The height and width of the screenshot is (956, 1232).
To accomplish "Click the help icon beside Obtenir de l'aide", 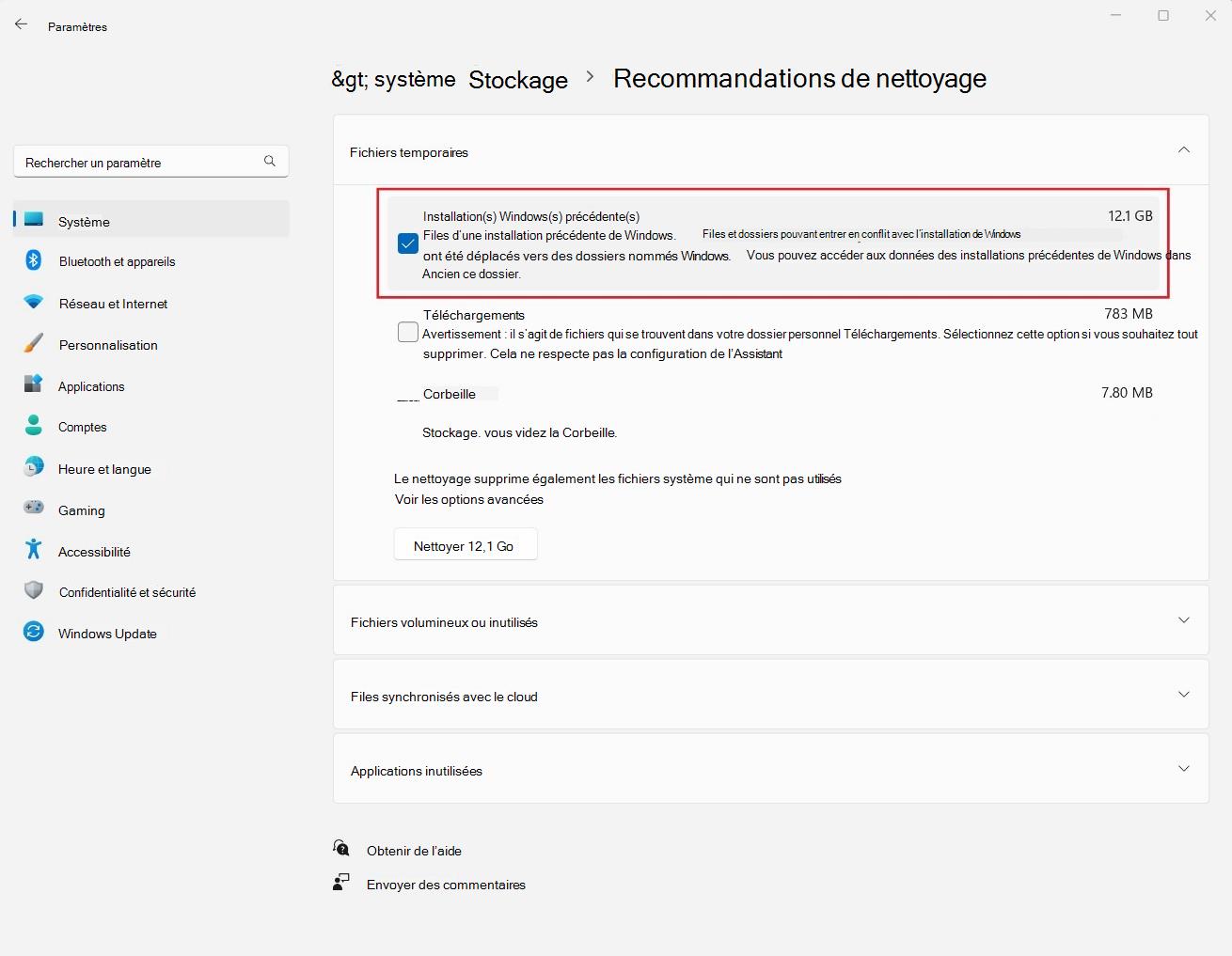I will (341, 849).
